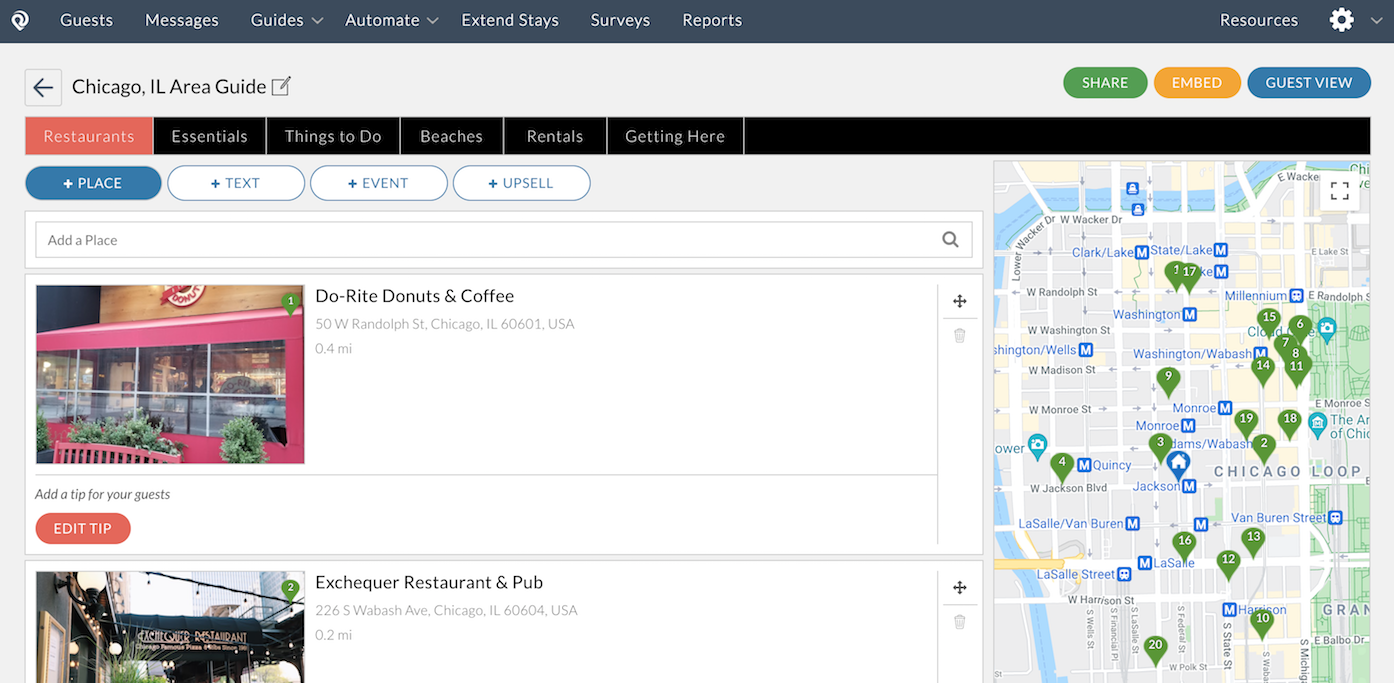1394x683 pixels.
Task: Open settings via the gear icon
Action: tap(1341, 20)
